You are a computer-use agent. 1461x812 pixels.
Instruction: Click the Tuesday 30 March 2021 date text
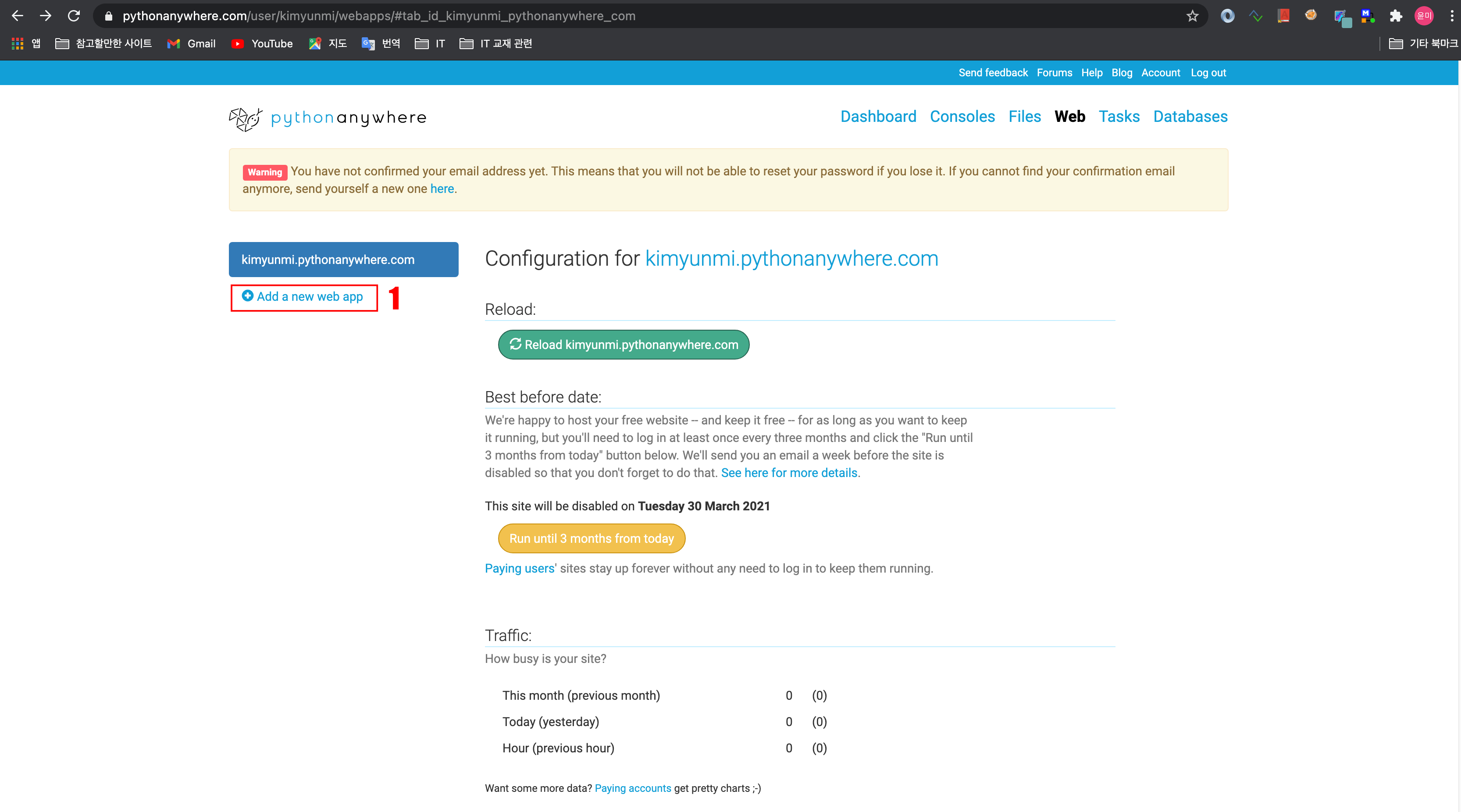point(704,506)
